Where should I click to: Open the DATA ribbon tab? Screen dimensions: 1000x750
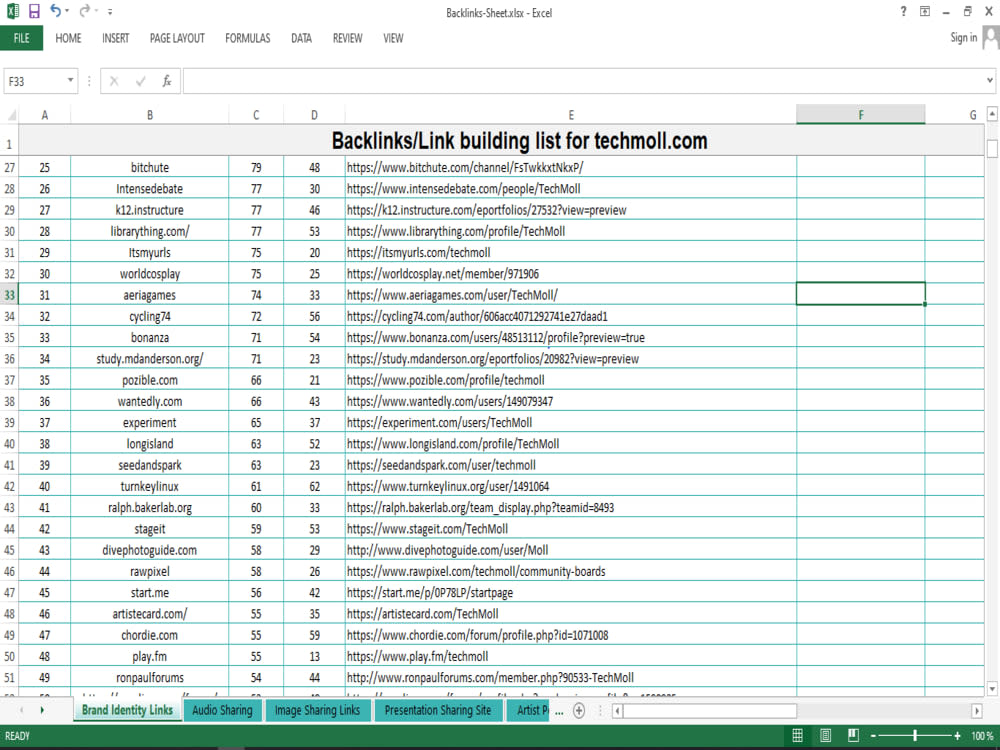(302, 38)
